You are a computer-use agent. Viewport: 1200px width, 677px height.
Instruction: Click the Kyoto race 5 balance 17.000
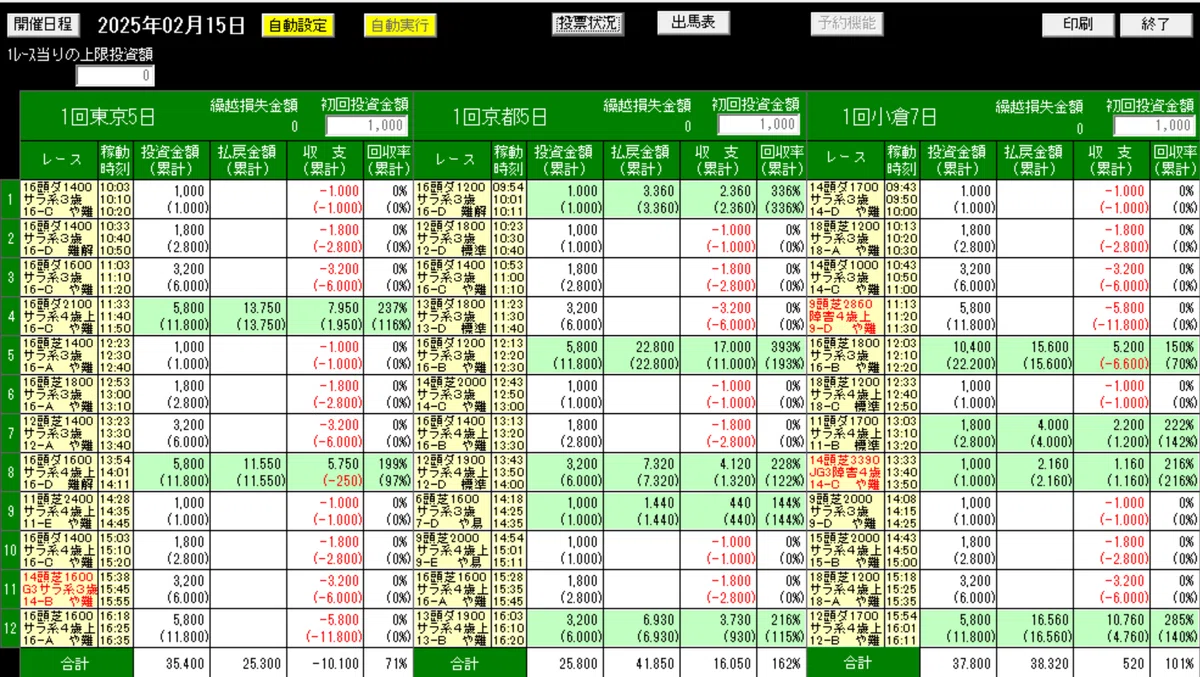coord(730,348)
